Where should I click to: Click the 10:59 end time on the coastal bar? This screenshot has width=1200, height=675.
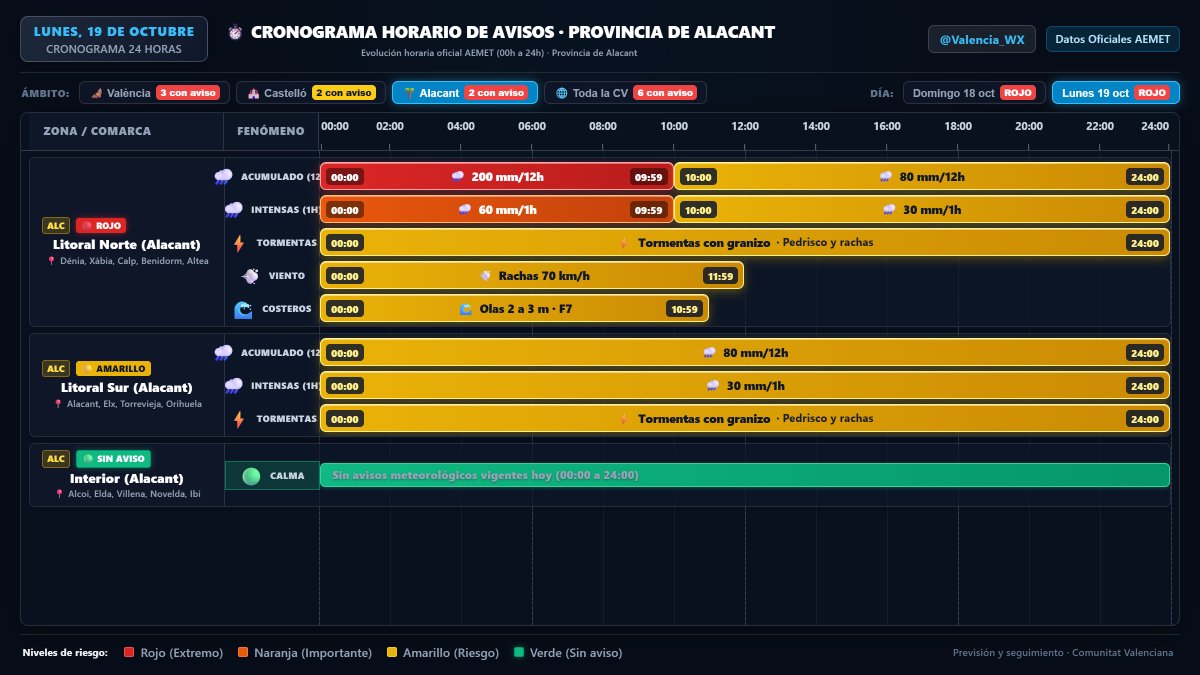pyautogui.click(x=684, y=309)
